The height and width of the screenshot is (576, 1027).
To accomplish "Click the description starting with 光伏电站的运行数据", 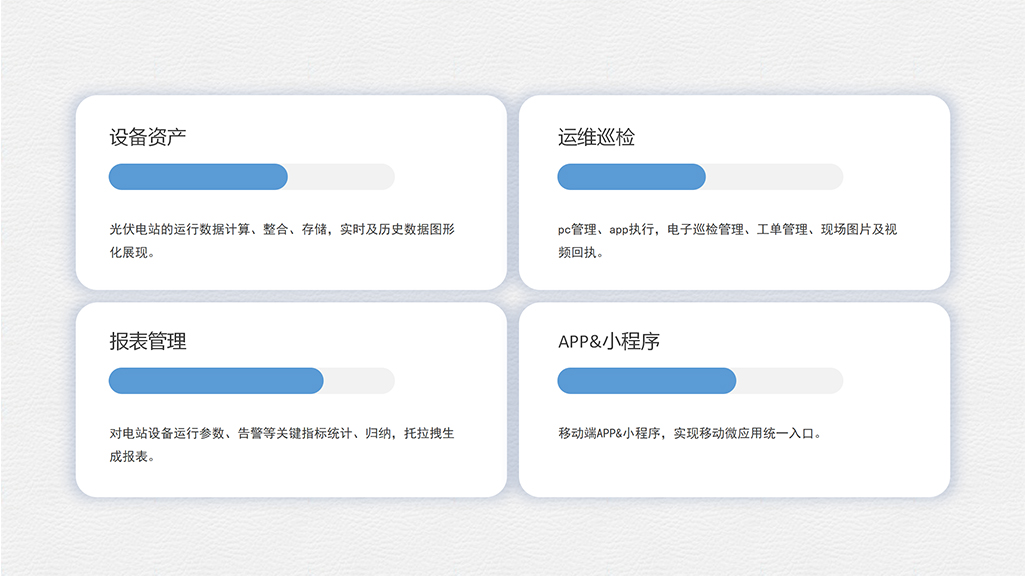I will [282, 240].
